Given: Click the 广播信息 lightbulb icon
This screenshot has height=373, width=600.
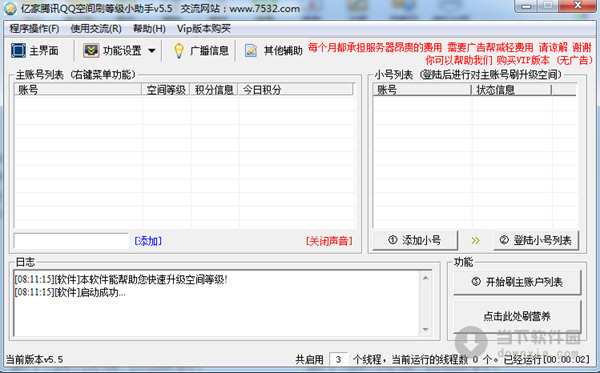Looking at the screenshot, I should coord(179,50).
